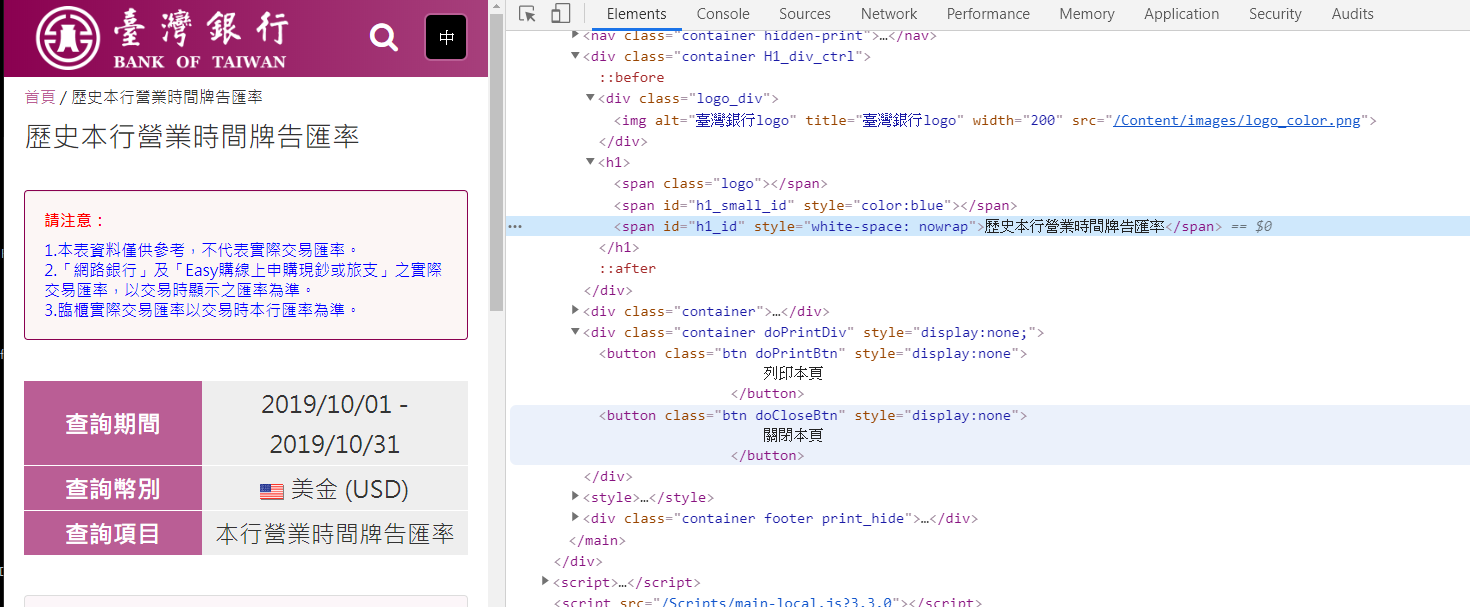Click the US flag icon beside 美金 (USD)

[272, 491]
